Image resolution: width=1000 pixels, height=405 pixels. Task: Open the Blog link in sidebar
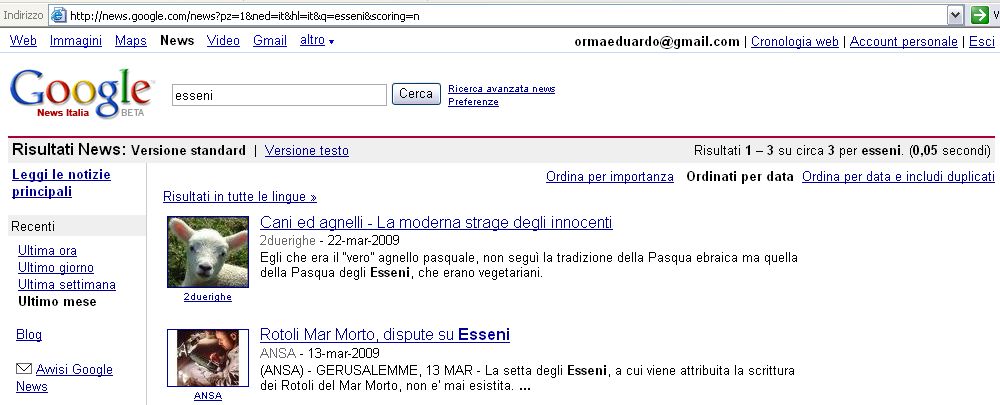pos(29,335)
